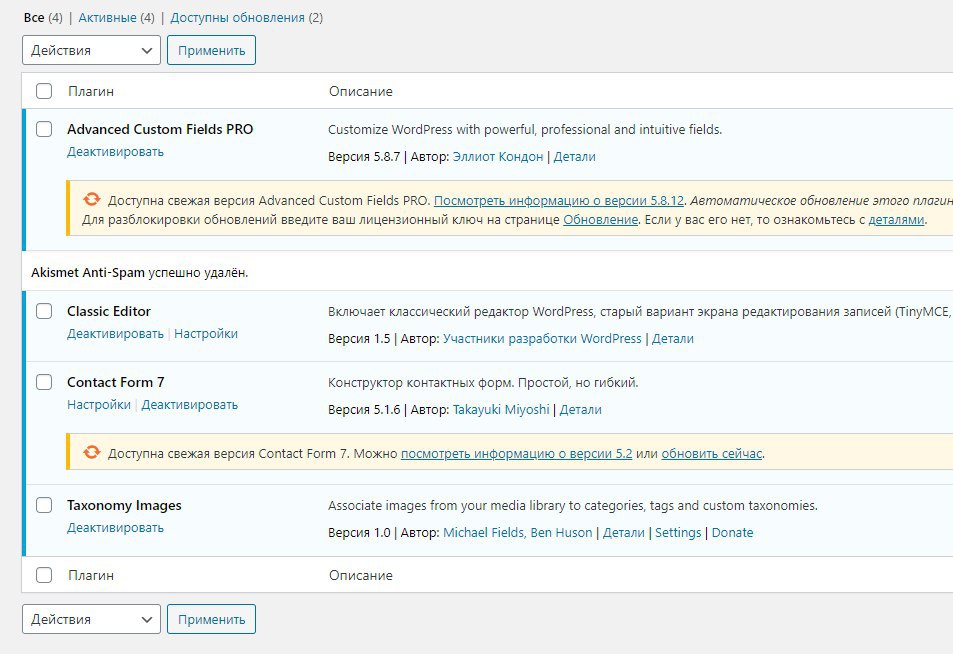Deactivate Advanced Custom Fields PRO
This screenshot has width=953, height=654.
[x=115, y=151]
